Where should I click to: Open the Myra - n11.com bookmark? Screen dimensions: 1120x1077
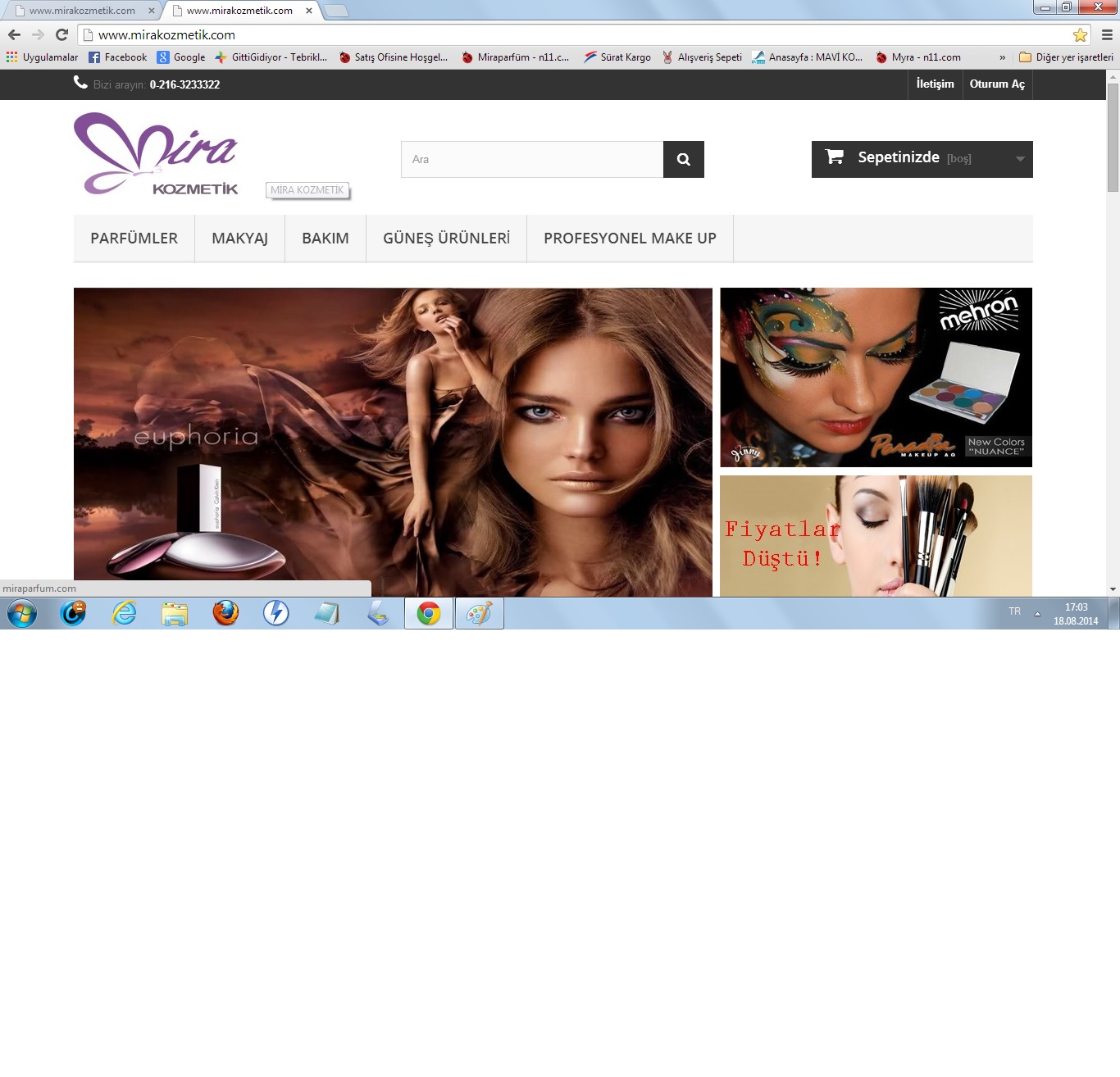tap(918, 57)
